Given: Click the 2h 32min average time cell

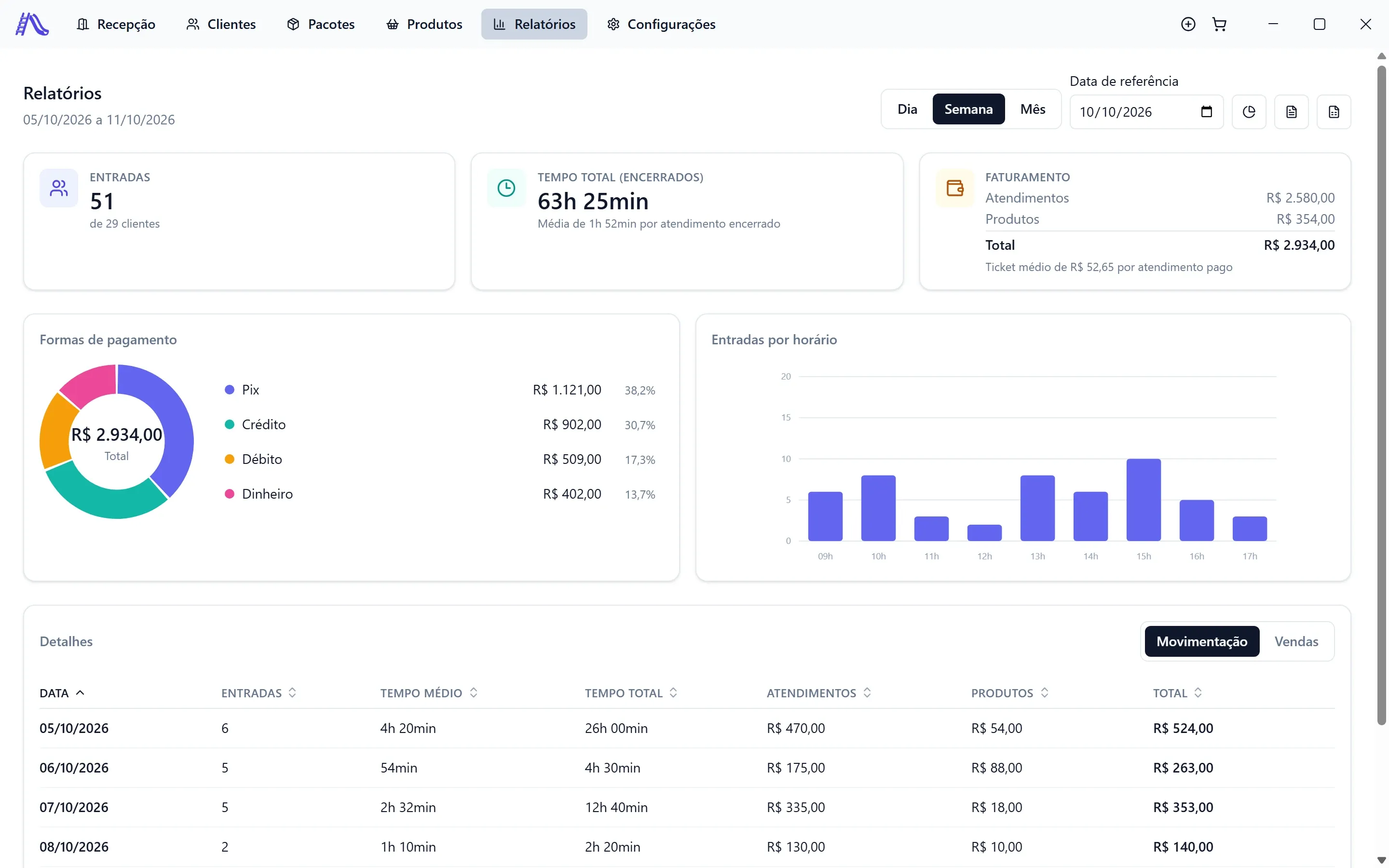Looking at the screenshot, I should 408,807.
